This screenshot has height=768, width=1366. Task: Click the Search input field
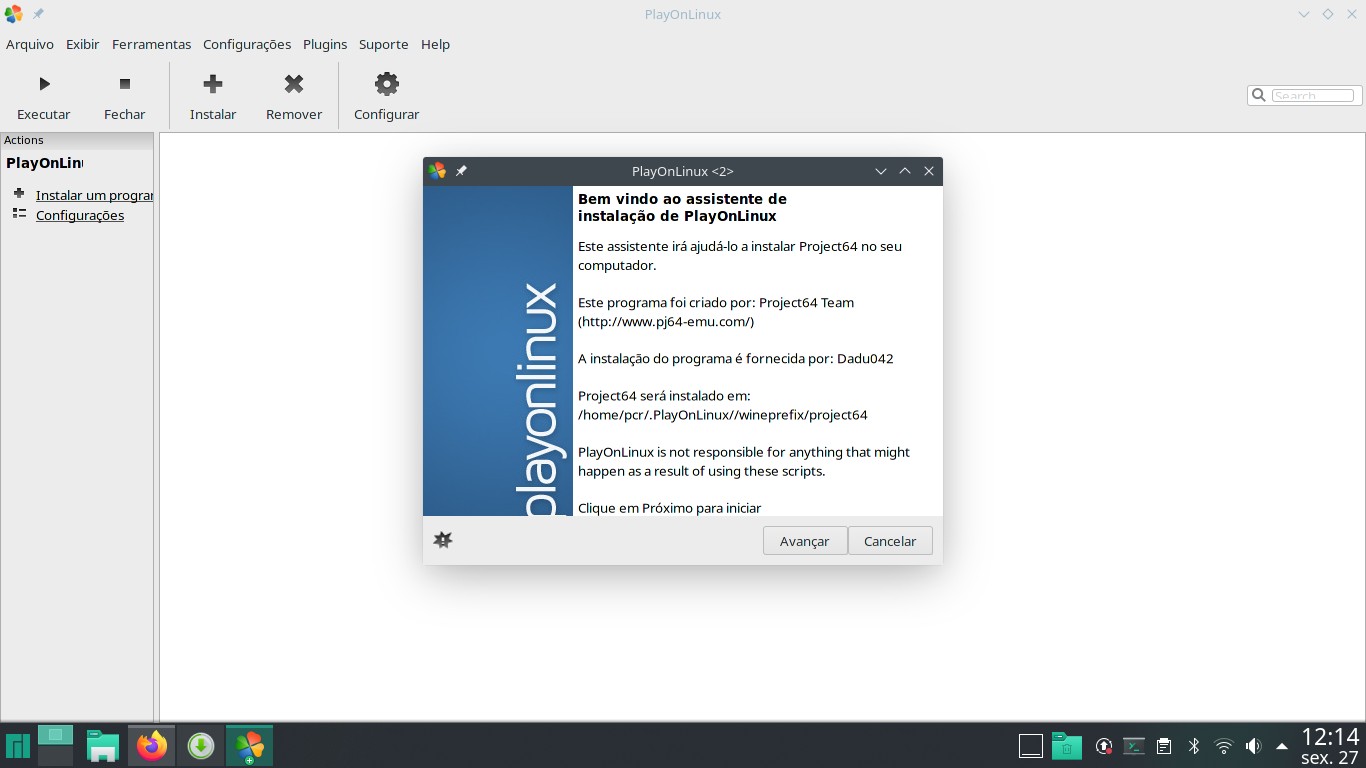(1312, 95)
